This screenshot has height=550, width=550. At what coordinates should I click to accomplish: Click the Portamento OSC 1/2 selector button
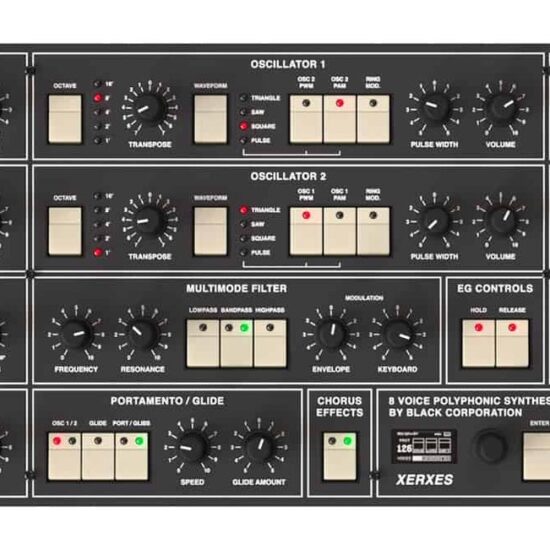tap(64, 456)
